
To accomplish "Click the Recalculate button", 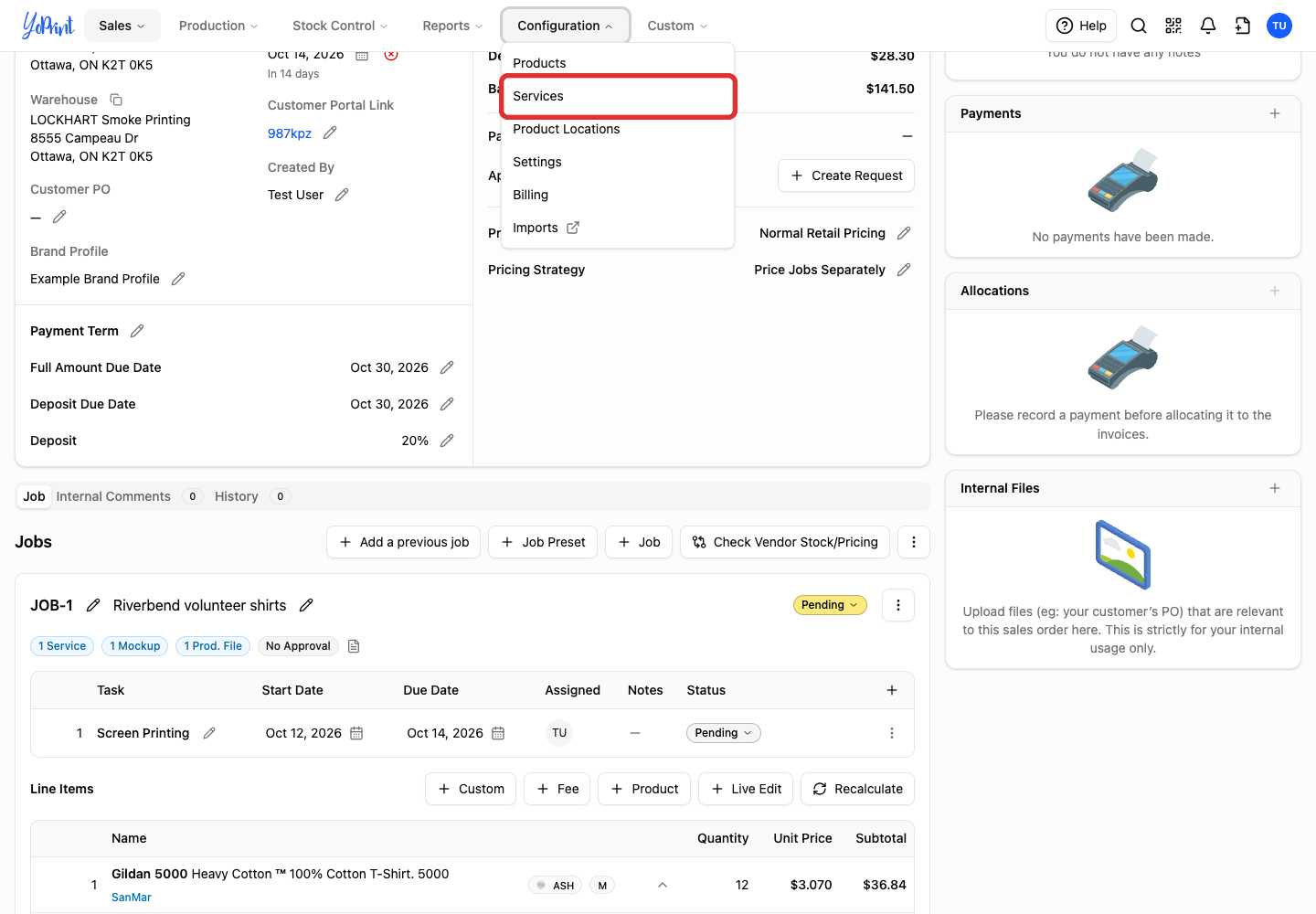I will (x=857, y=789).
